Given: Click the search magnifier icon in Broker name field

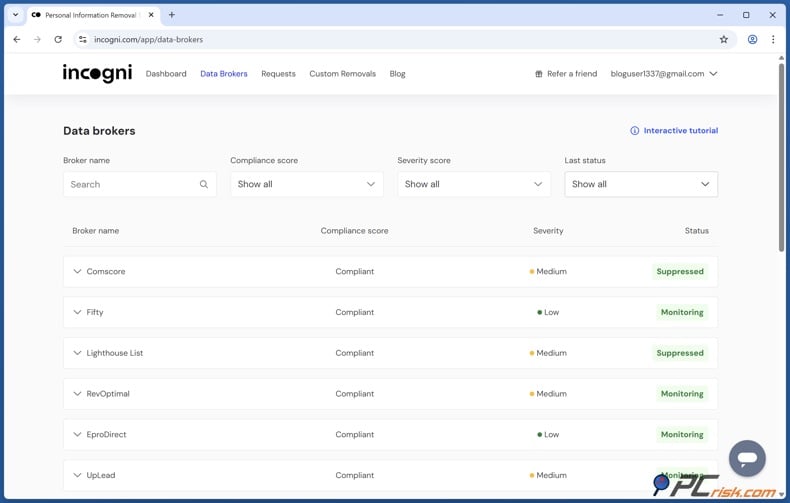Looking at the screenshot, I should point(204,184).
